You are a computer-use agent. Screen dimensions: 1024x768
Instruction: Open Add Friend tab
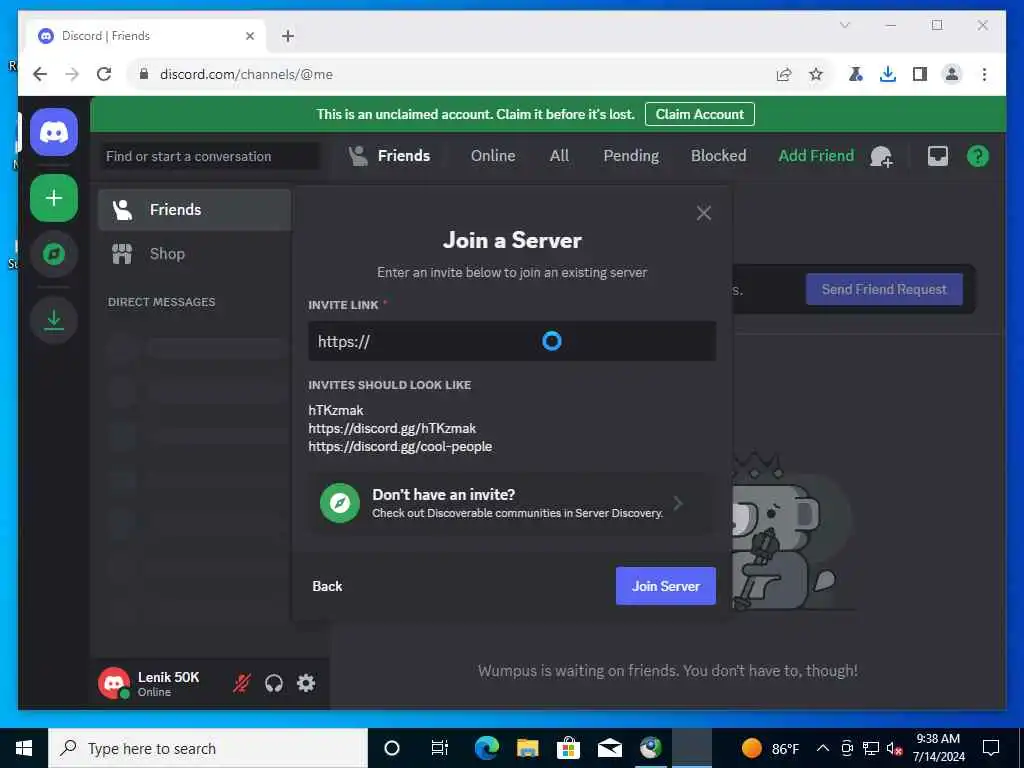tap(816, 156)
